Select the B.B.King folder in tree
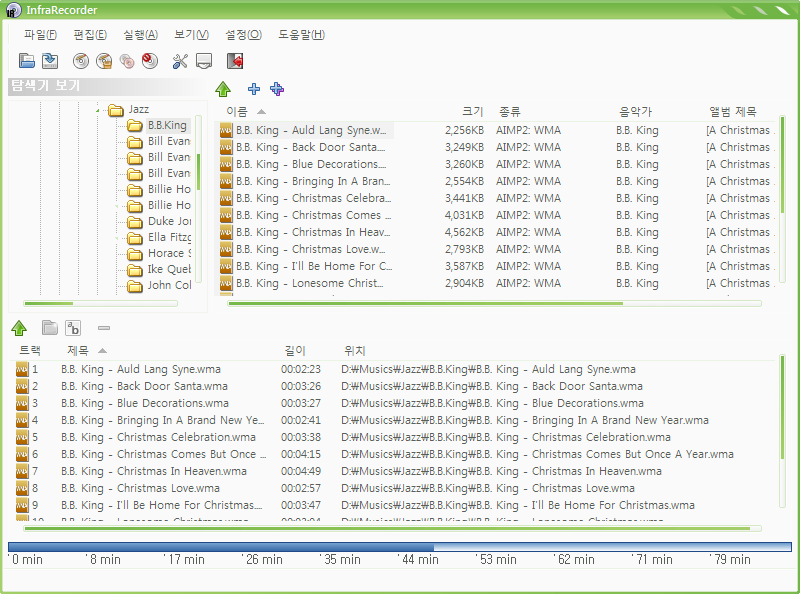 tap(167, 125)
